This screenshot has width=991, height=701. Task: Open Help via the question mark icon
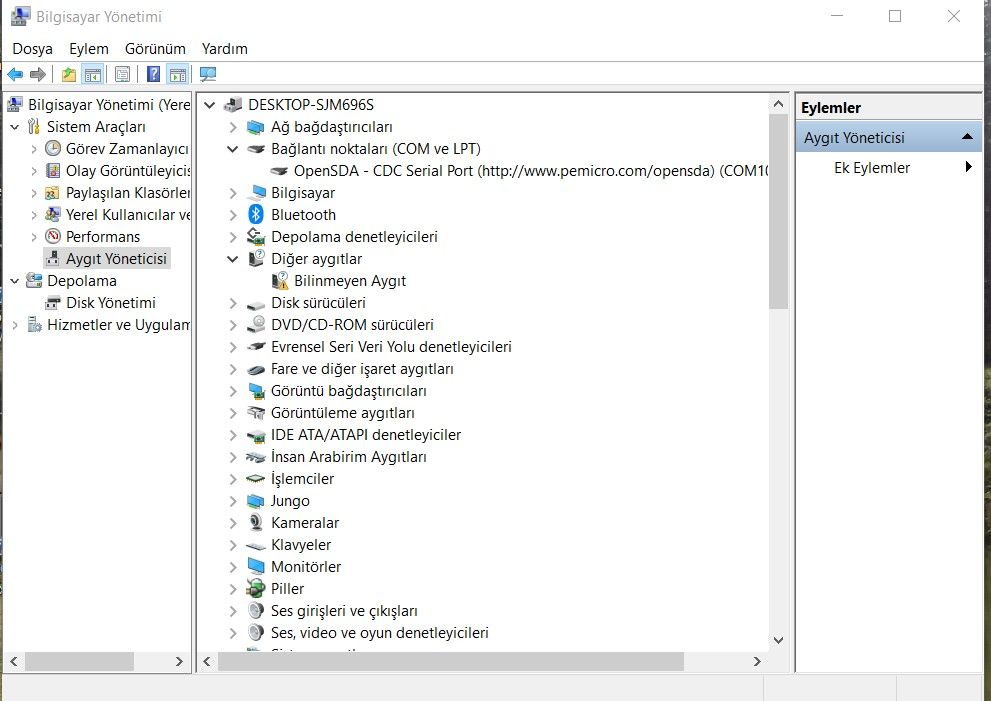click(x=153, y=75)
